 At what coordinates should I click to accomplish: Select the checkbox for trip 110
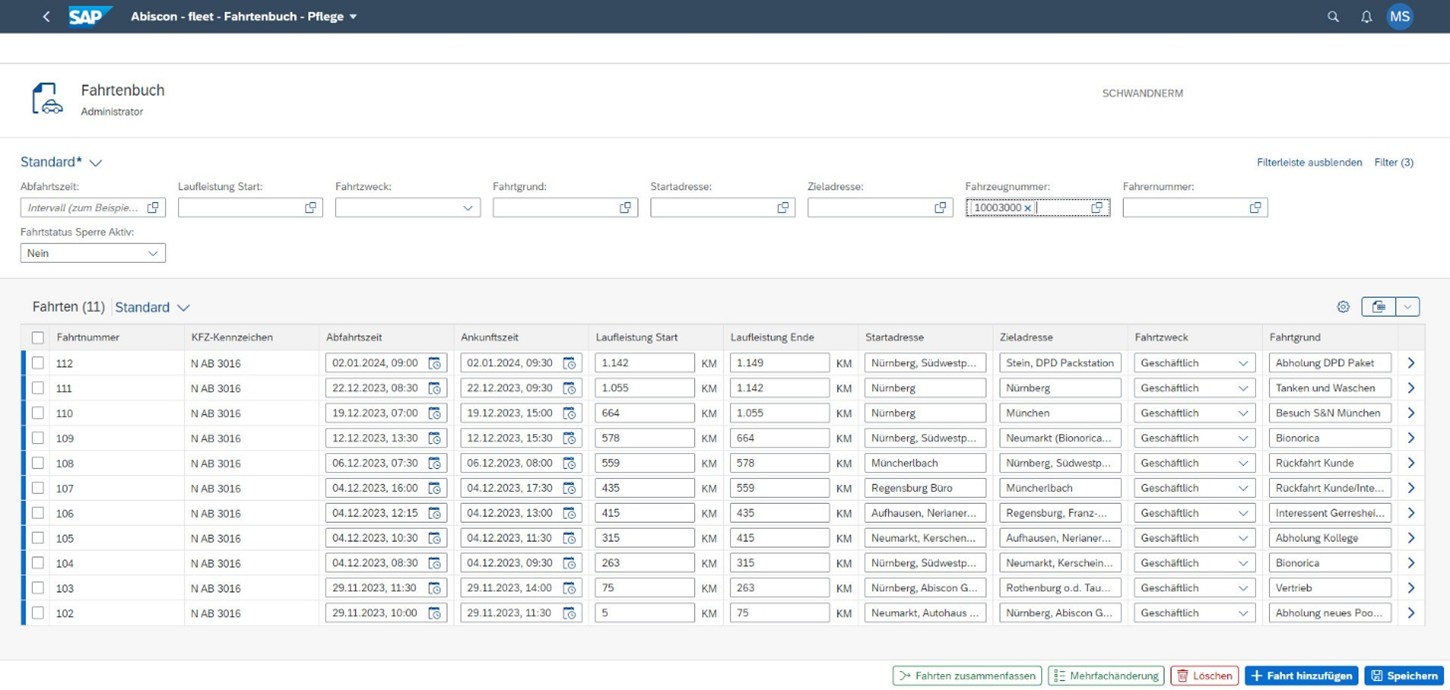(x=38, y=413)
